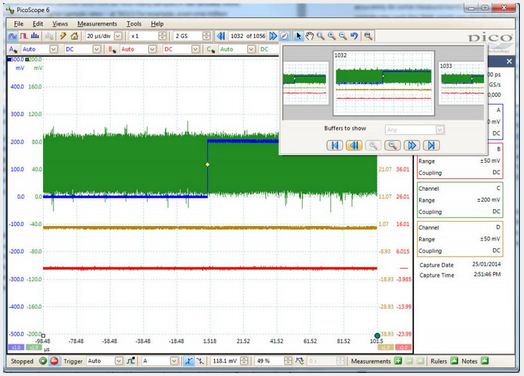This screenshot has height=376, width=524.
Task: Select falling edge trigger
Action: pyautogui.click(x=200, y=361)
